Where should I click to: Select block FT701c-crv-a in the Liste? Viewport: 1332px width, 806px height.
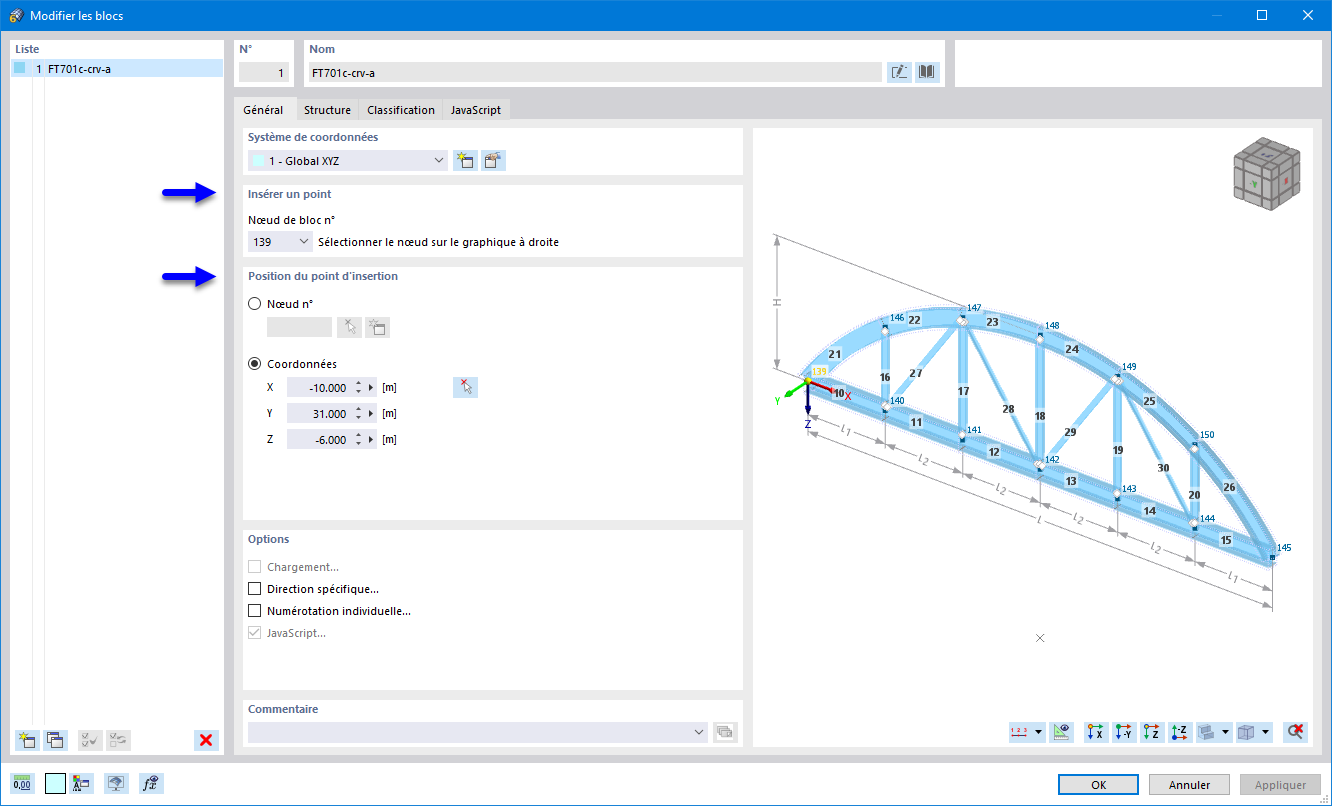tap(117, 69)
